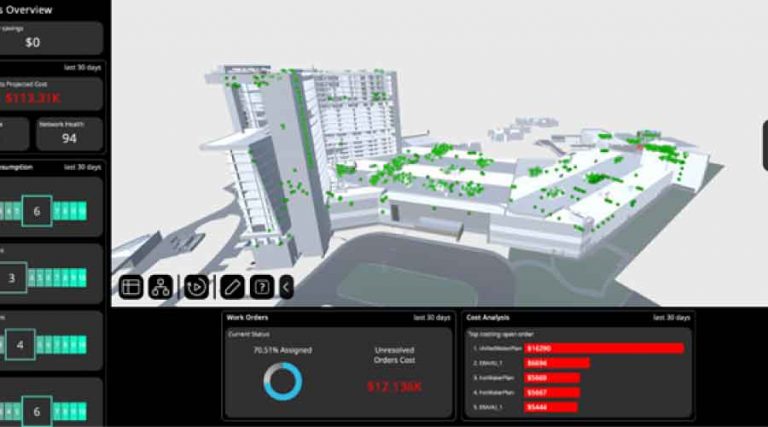Select the gauge showing value 3
Screen dimensions: 768x427
(12, 277)
